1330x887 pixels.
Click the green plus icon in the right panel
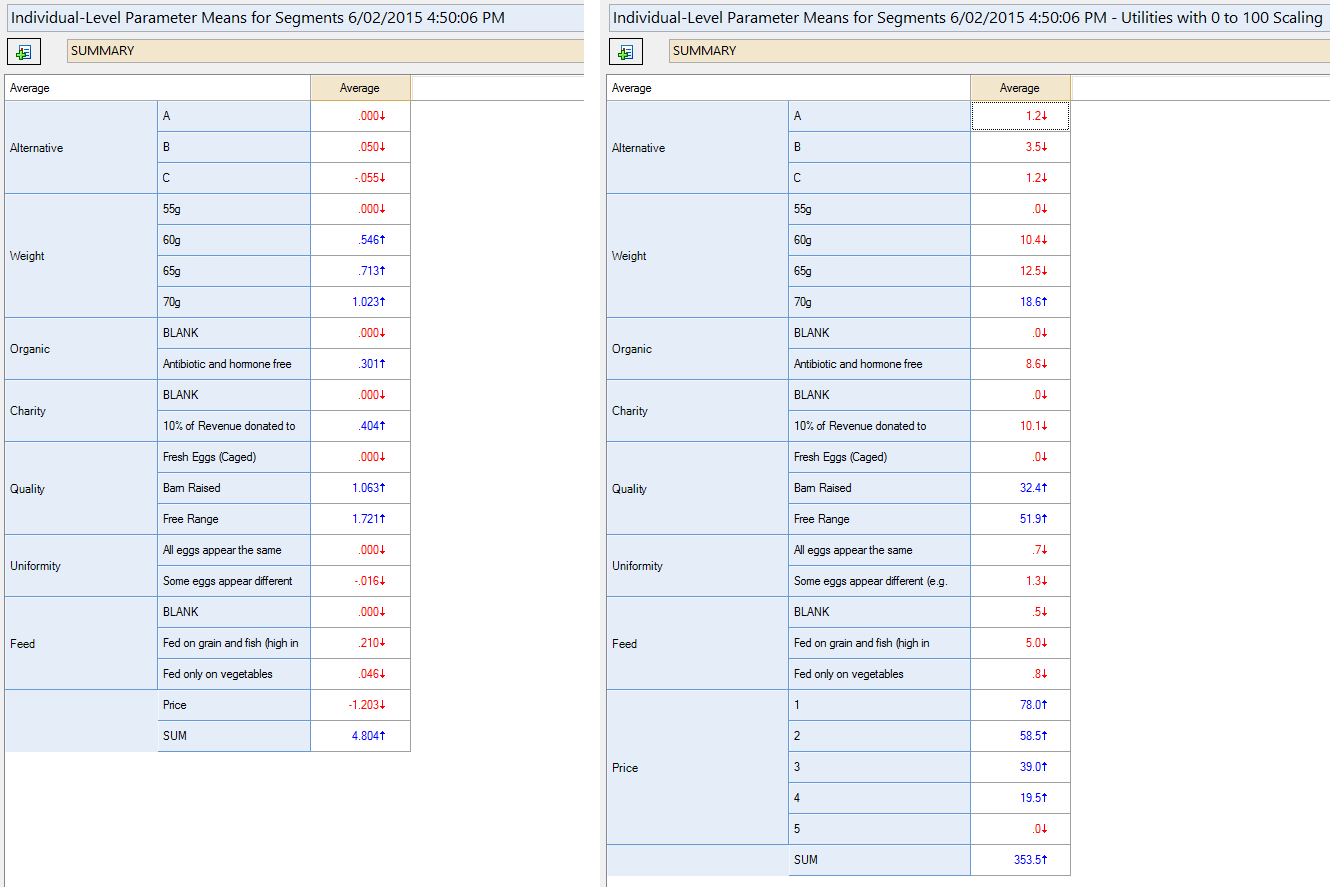pyautogui.click(x=626, y=52)
